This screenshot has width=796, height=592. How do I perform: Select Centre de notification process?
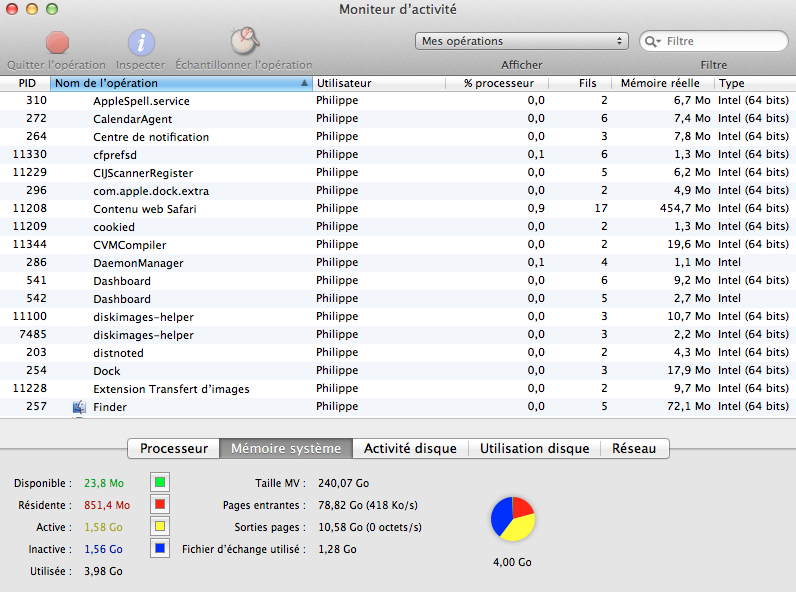click(398, 137)
